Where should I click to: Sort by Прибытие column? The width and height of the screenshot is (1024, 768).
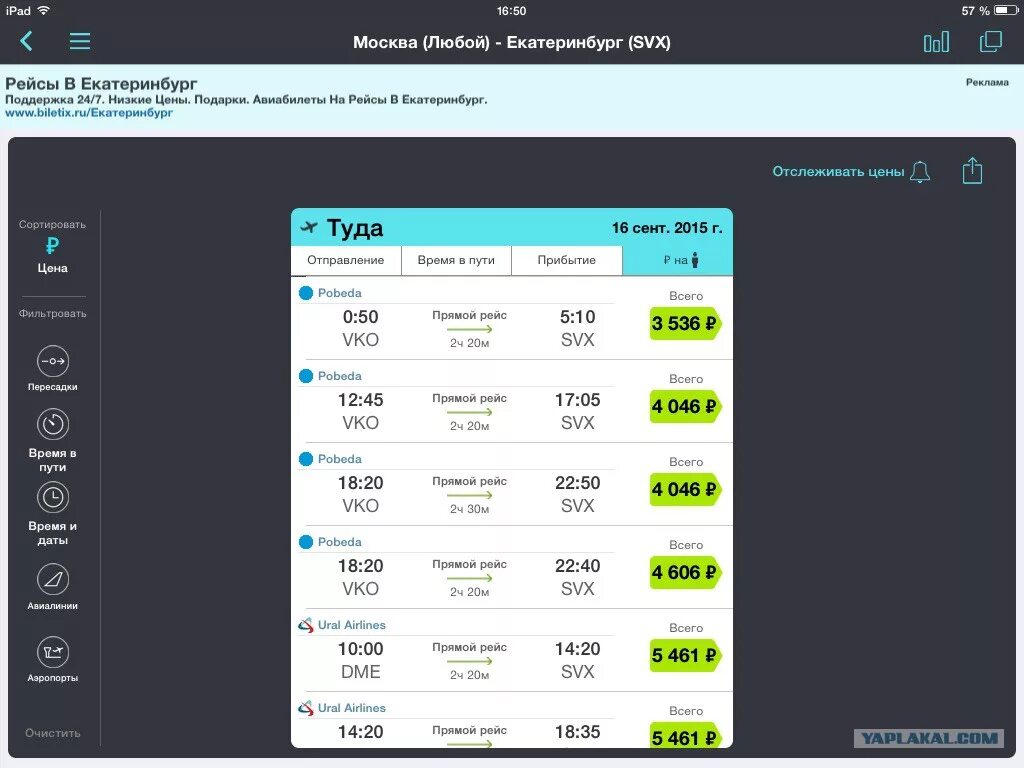(566, 260)
